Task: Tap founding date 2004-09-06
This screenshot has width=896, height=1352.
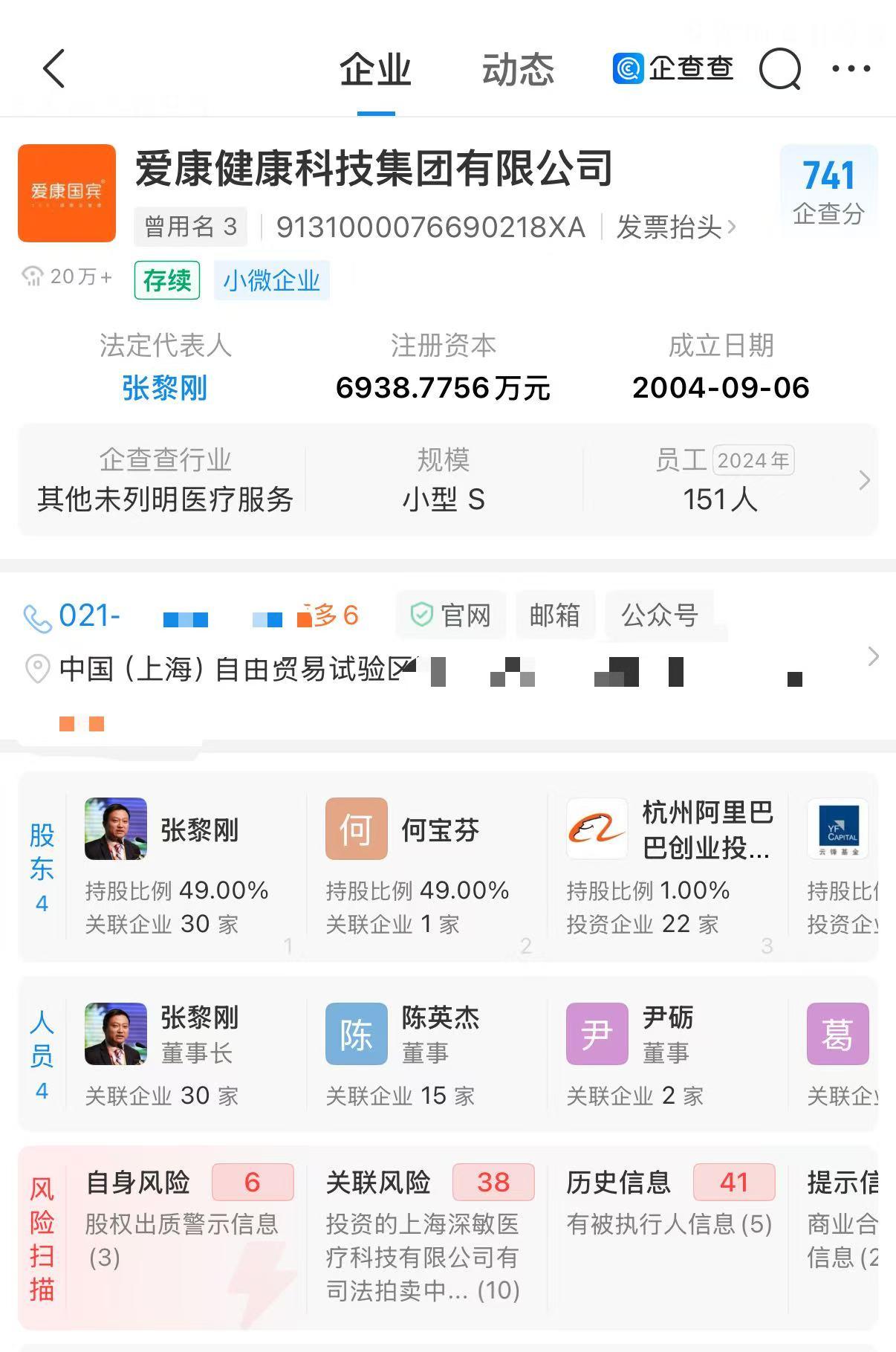Action: click(x=721, y=388)
